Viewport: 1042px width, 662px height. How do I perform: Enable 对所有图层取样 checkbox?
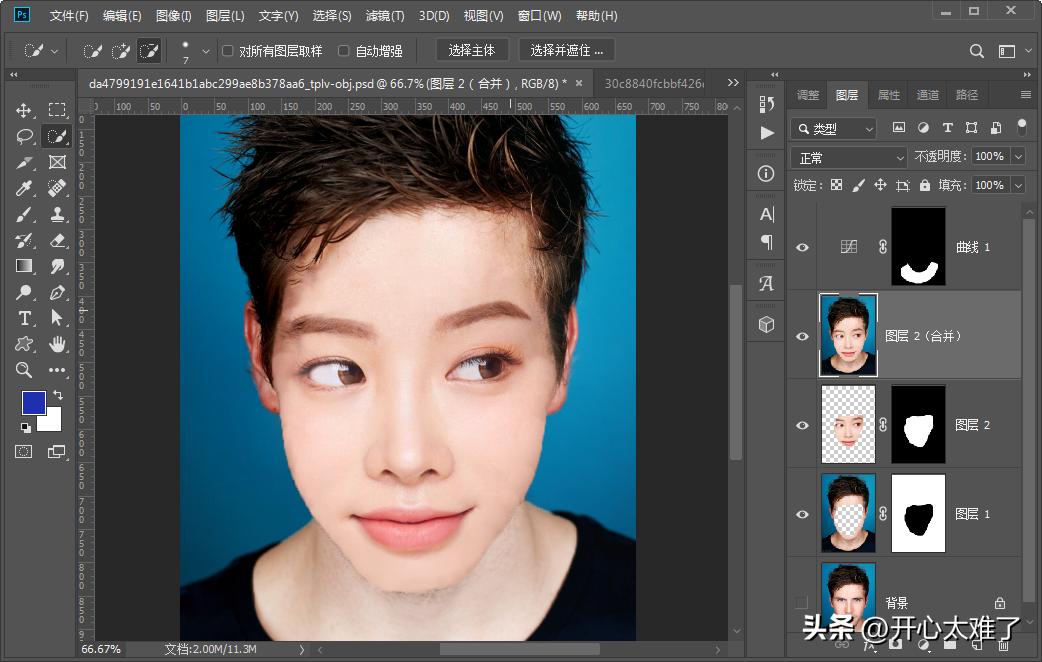click(x=228, y=51)
